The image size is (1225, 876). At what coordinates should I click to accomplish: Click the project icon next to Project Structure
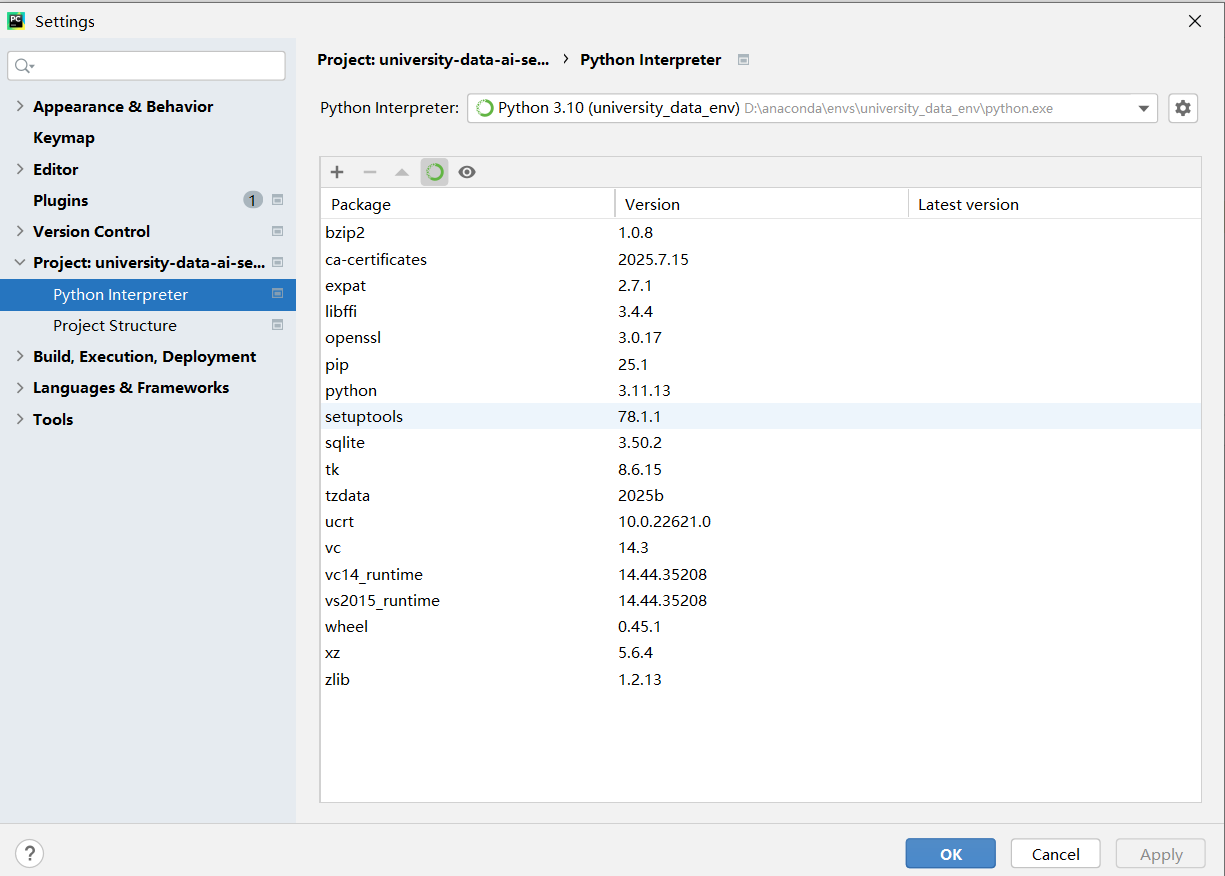click(x=277, y=325)
